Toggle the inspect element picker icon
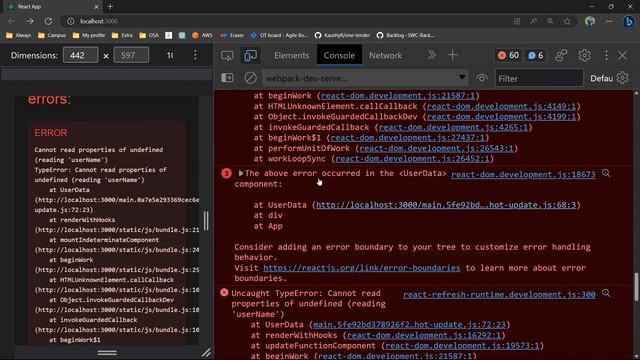The height and width of the screenshot is (360, 640). (x=227, y=55)
